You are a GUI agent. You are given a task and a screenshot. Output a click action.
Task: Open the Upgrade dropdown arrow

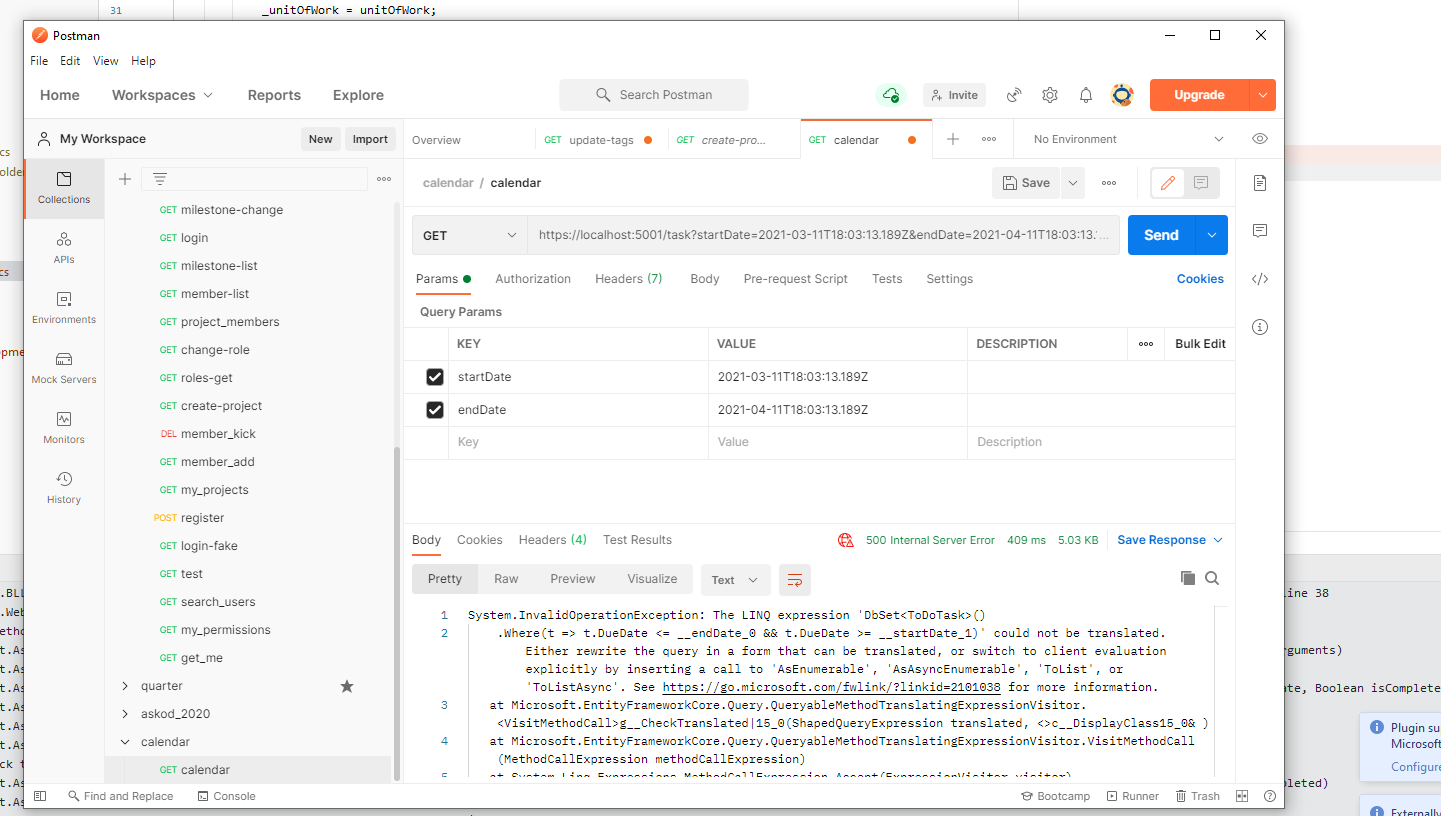1263,95
